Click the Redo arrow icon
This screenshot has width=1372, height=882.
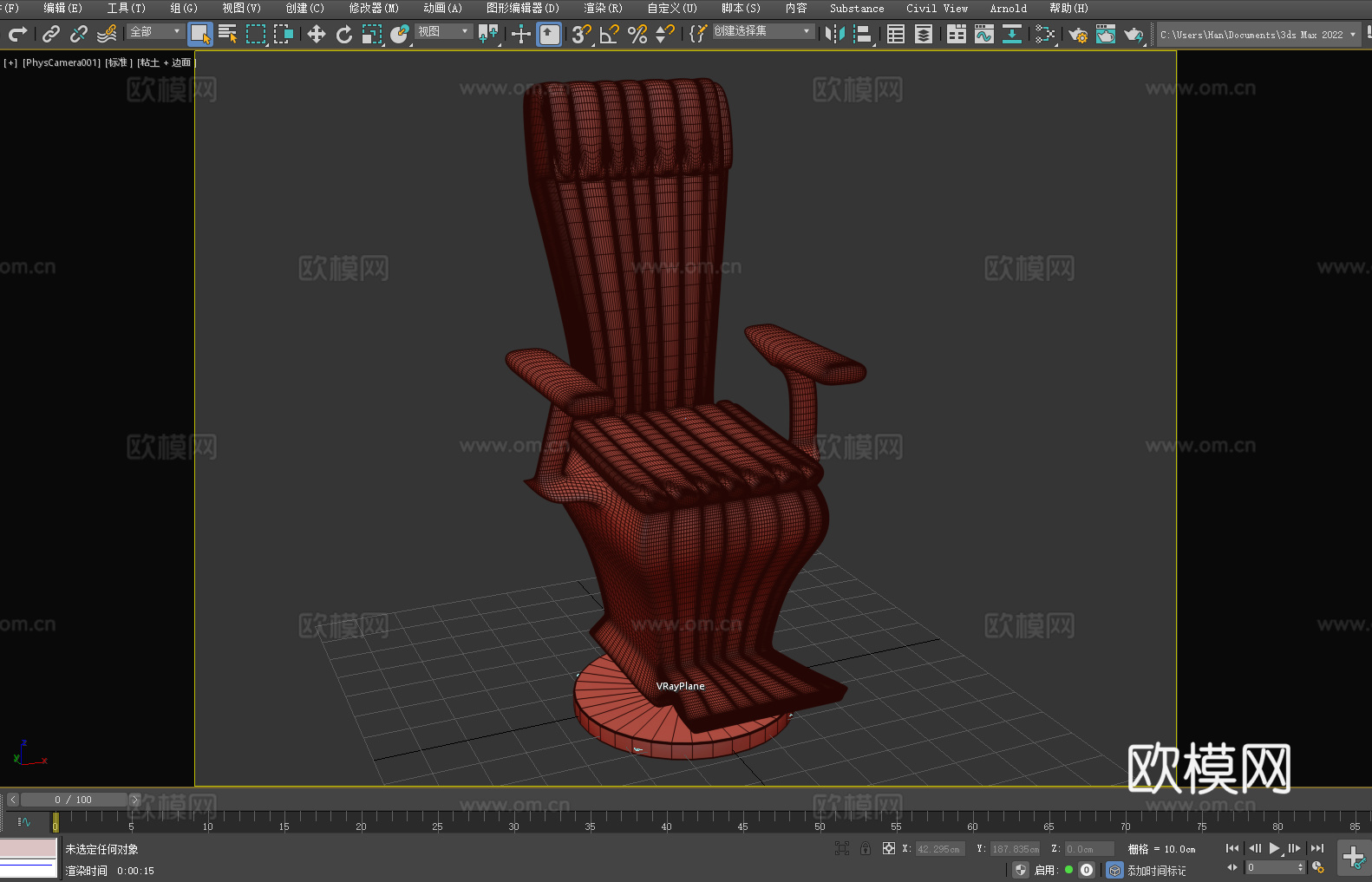tap(17, 34)
